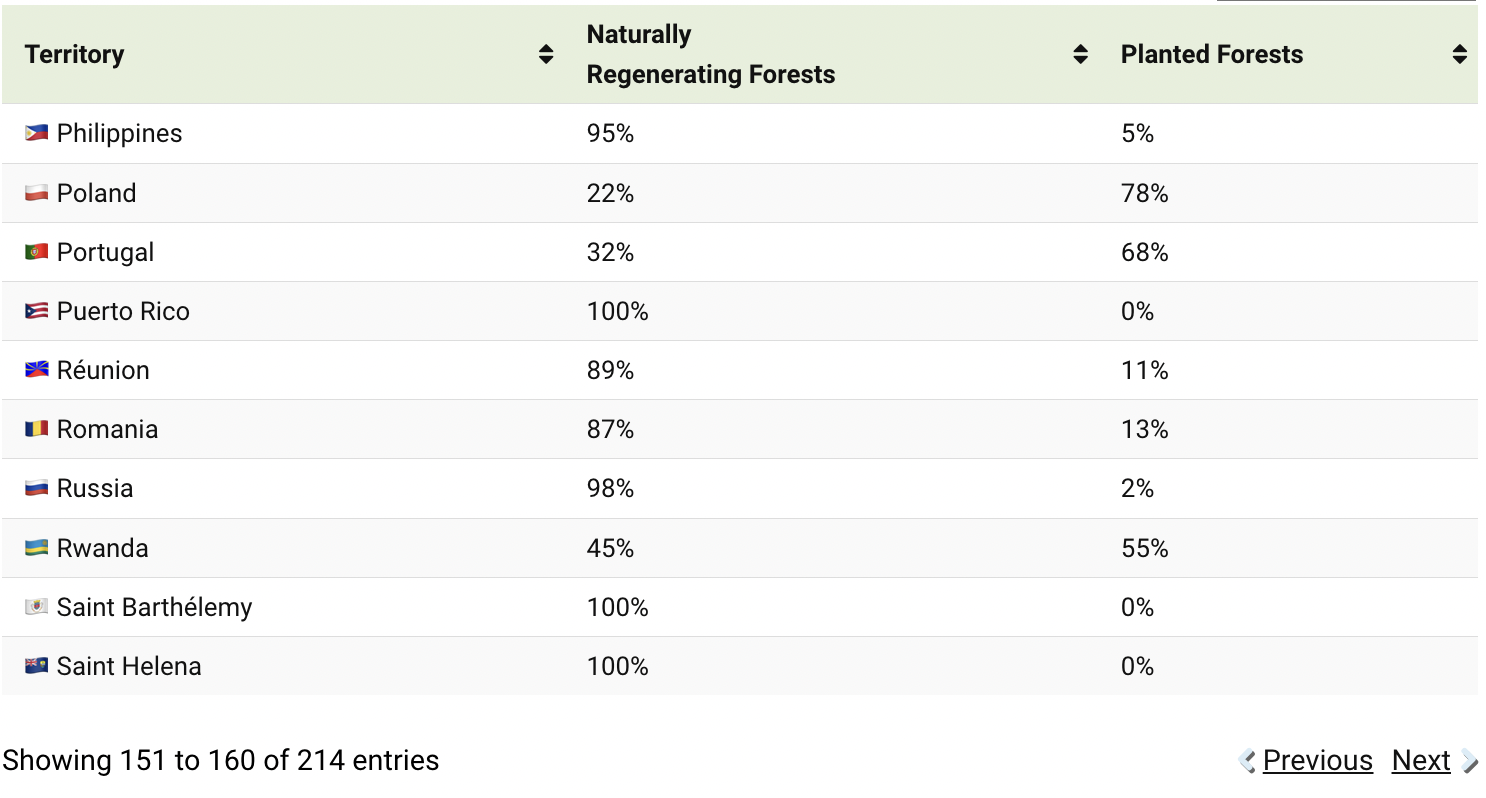Go to the Next page of entries

(x=1421, y=761)
